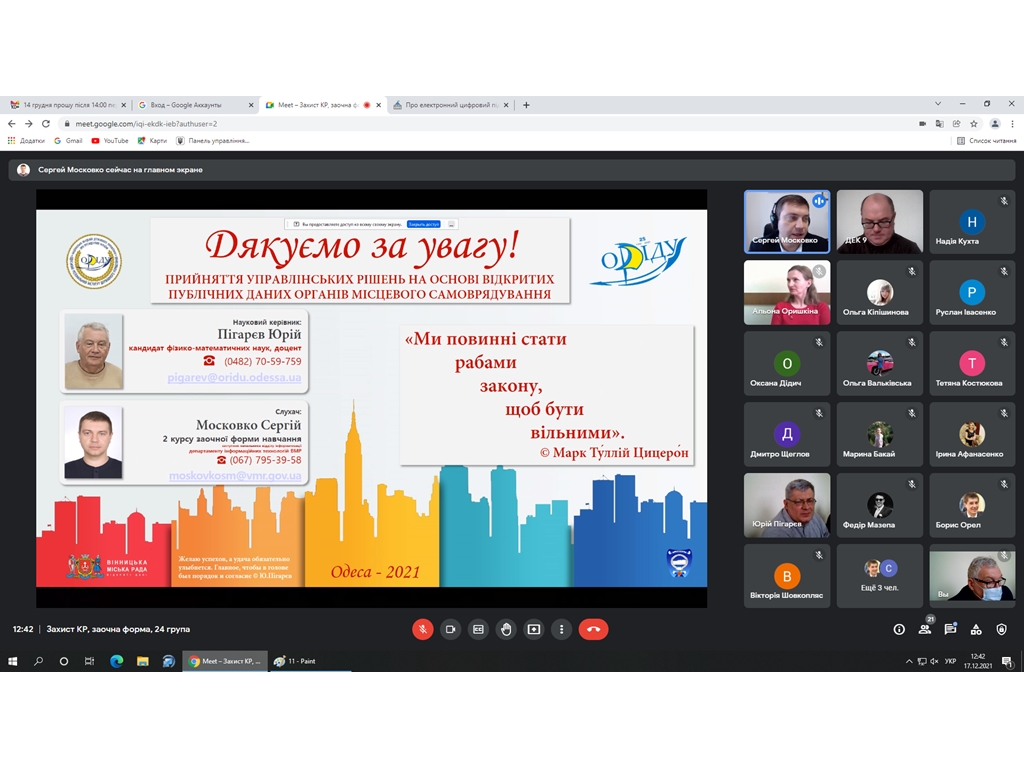The width and height of the screenshot is (1024, 768).
Task: Open the Chrome three-dot menu
Action: click(1012, 123)
